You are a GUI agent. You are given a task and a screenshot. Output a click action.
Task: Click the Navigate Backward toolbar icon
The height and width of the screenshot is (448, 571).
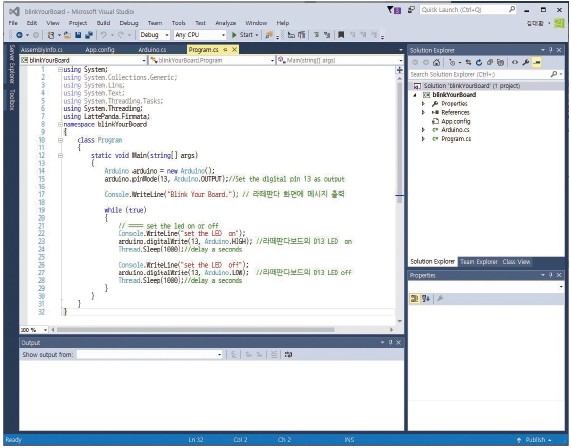coord(19,35)
